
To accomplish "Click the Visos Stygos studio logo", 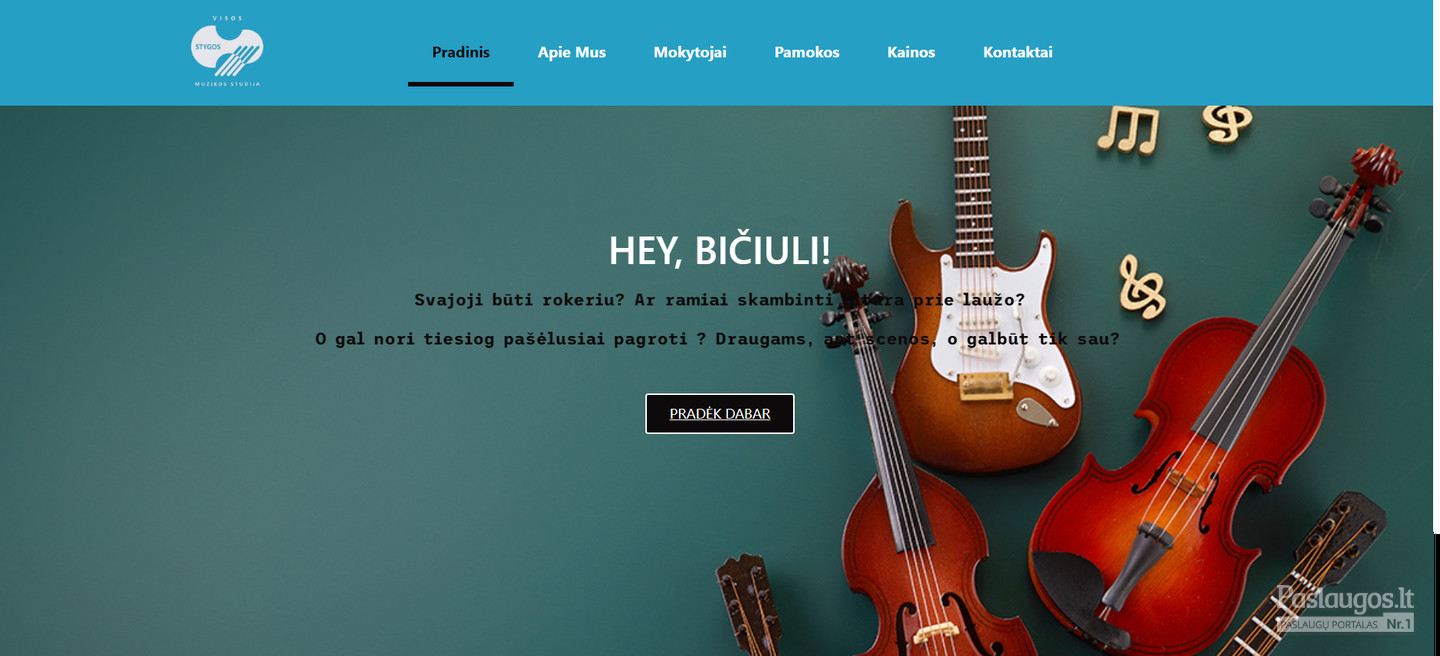I will (227, 52).
